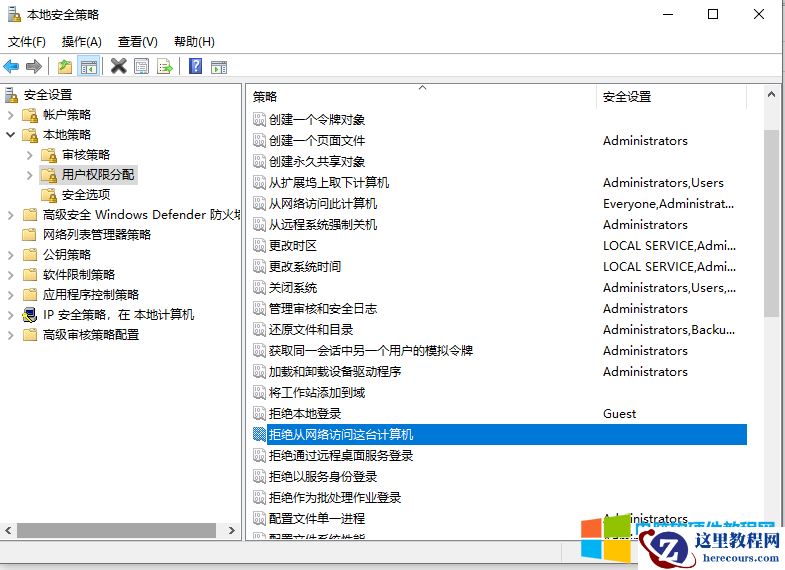785x570 pixels.
Task: Select 高级审核策略配置 in the tree
Action: [x=91, y=335]
